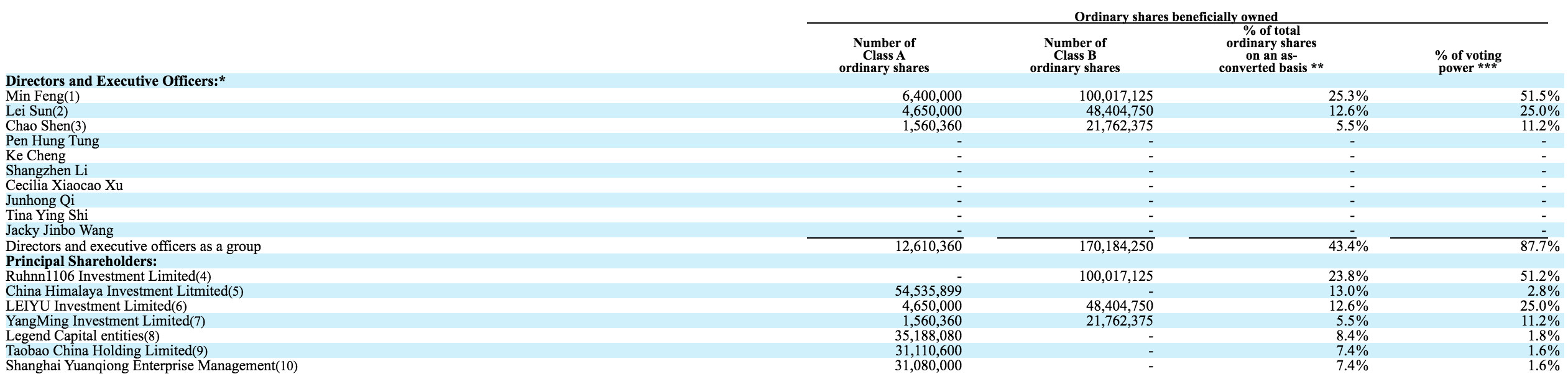Screen dimensions: 1568x374
Task: Click Chao Shen's voting power 11.2%
Action: pyautogui.click(x=1540, y=126)
